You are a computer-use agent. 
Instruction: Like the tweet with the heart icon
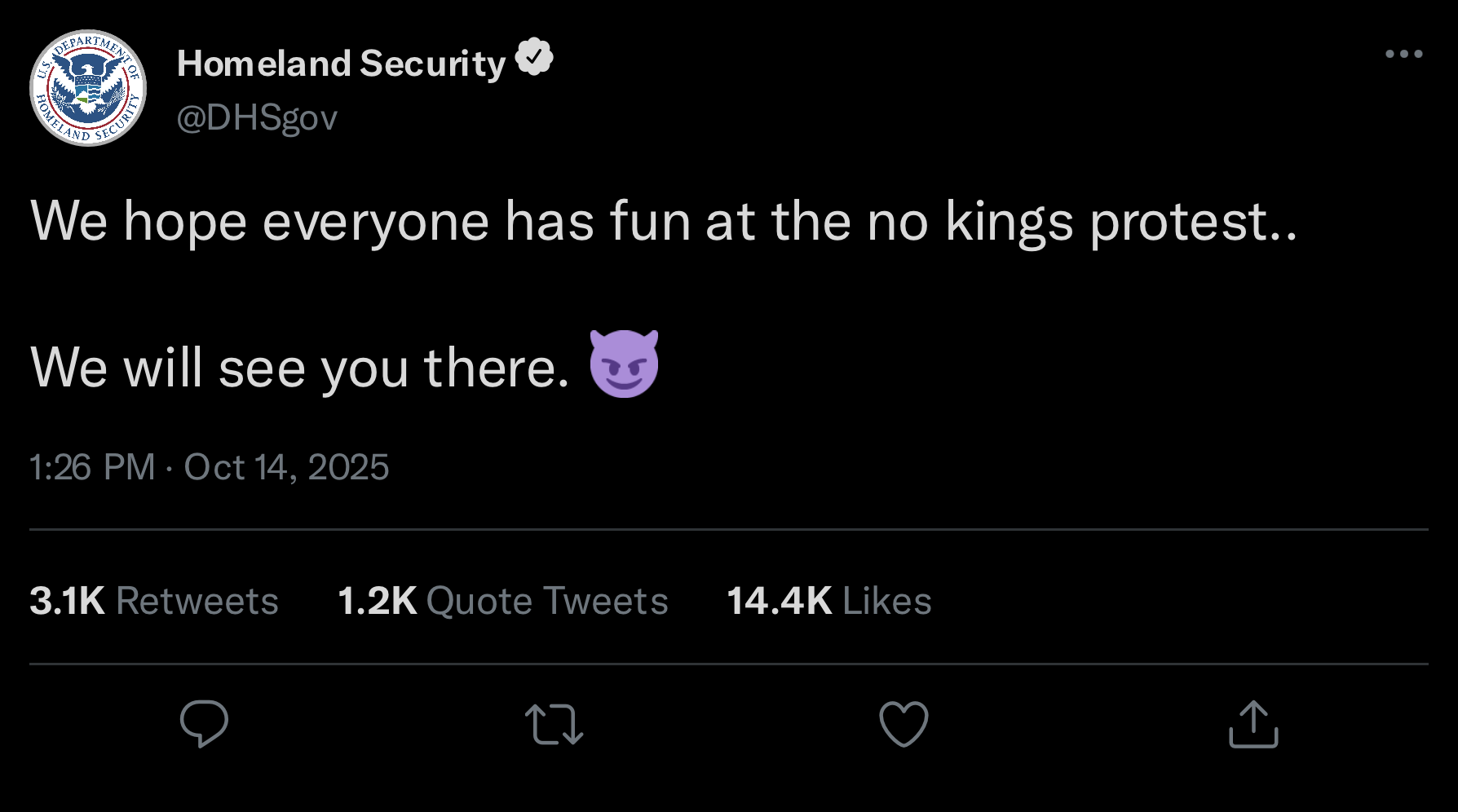(x=904, y=724)
